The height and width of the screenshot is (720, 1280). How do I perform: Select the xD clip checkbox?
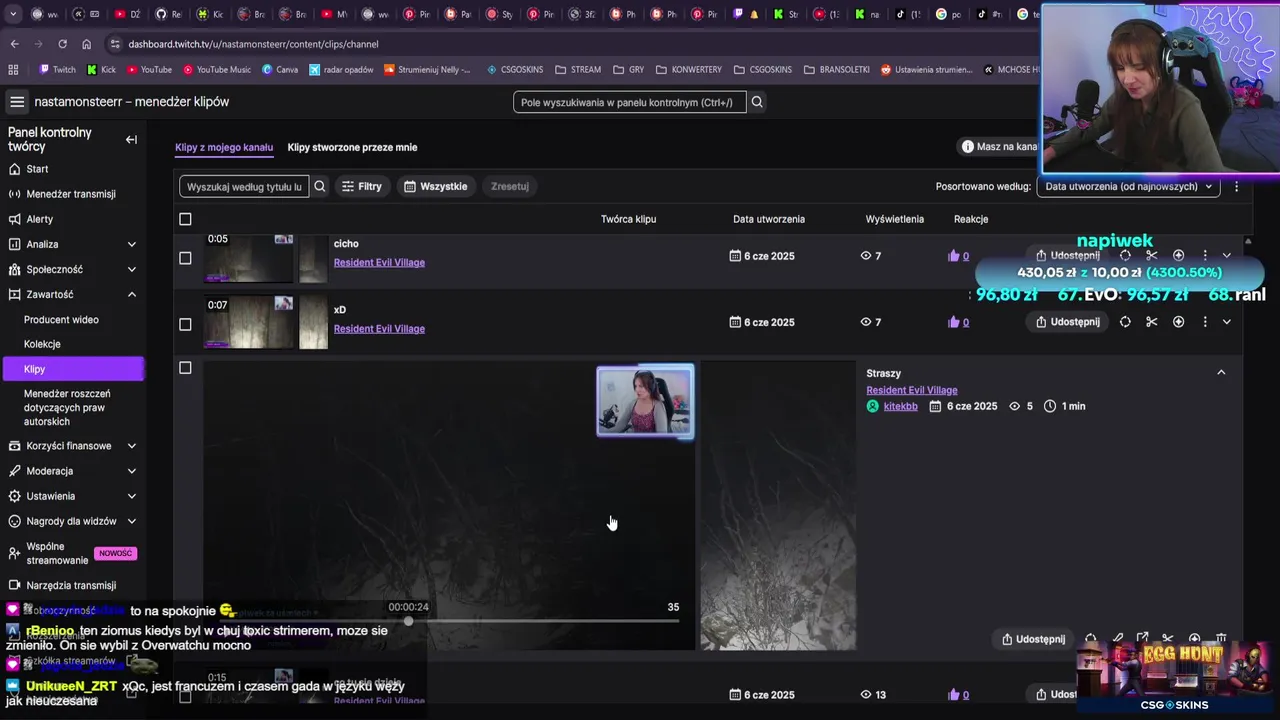click(185, 324)
